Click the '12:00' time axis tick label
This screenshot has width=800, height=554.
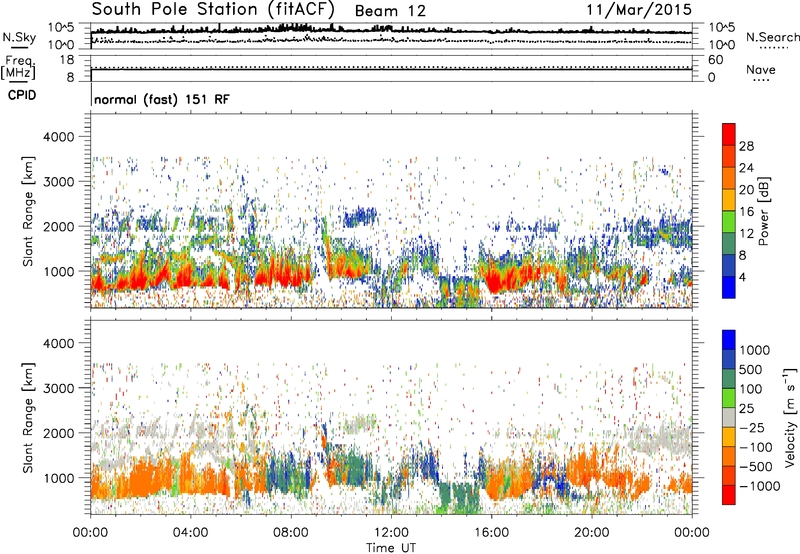point(391,533)
